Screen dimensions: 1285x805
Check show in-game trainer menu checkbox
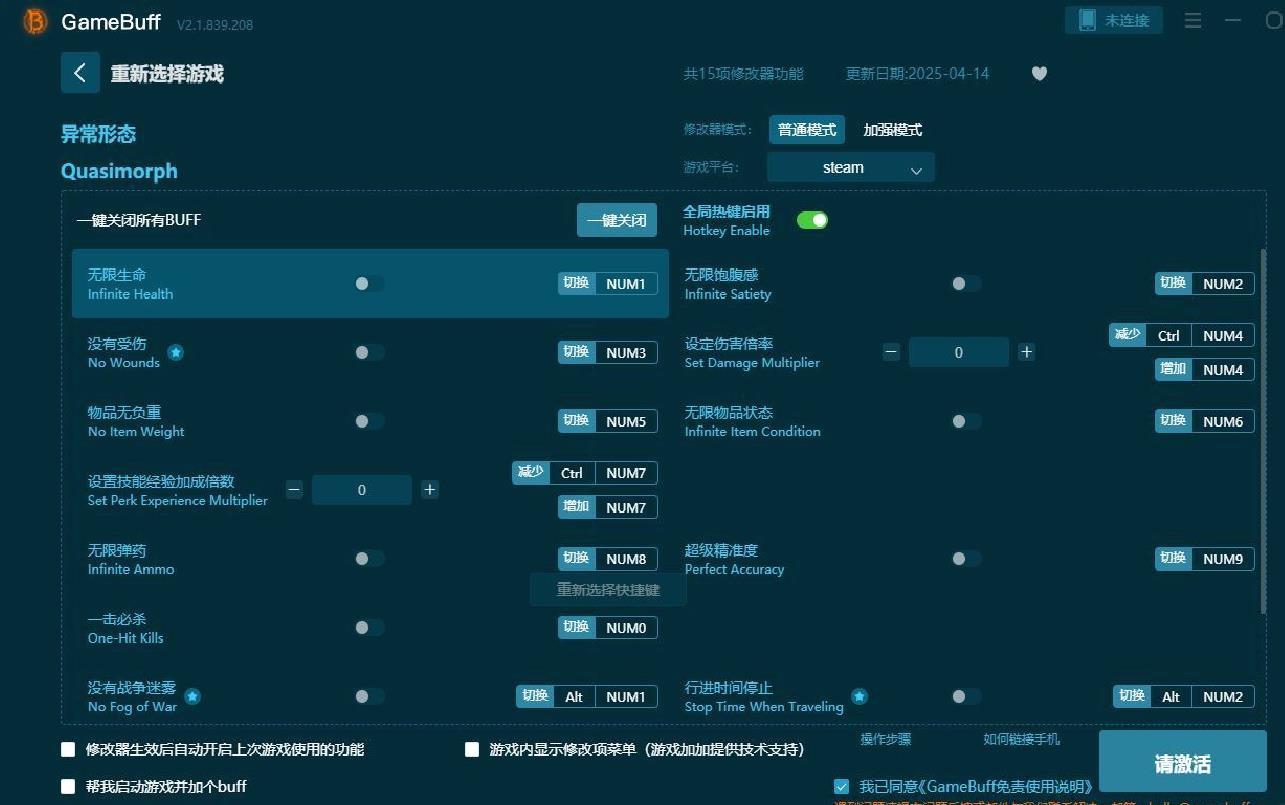(472, 749)
